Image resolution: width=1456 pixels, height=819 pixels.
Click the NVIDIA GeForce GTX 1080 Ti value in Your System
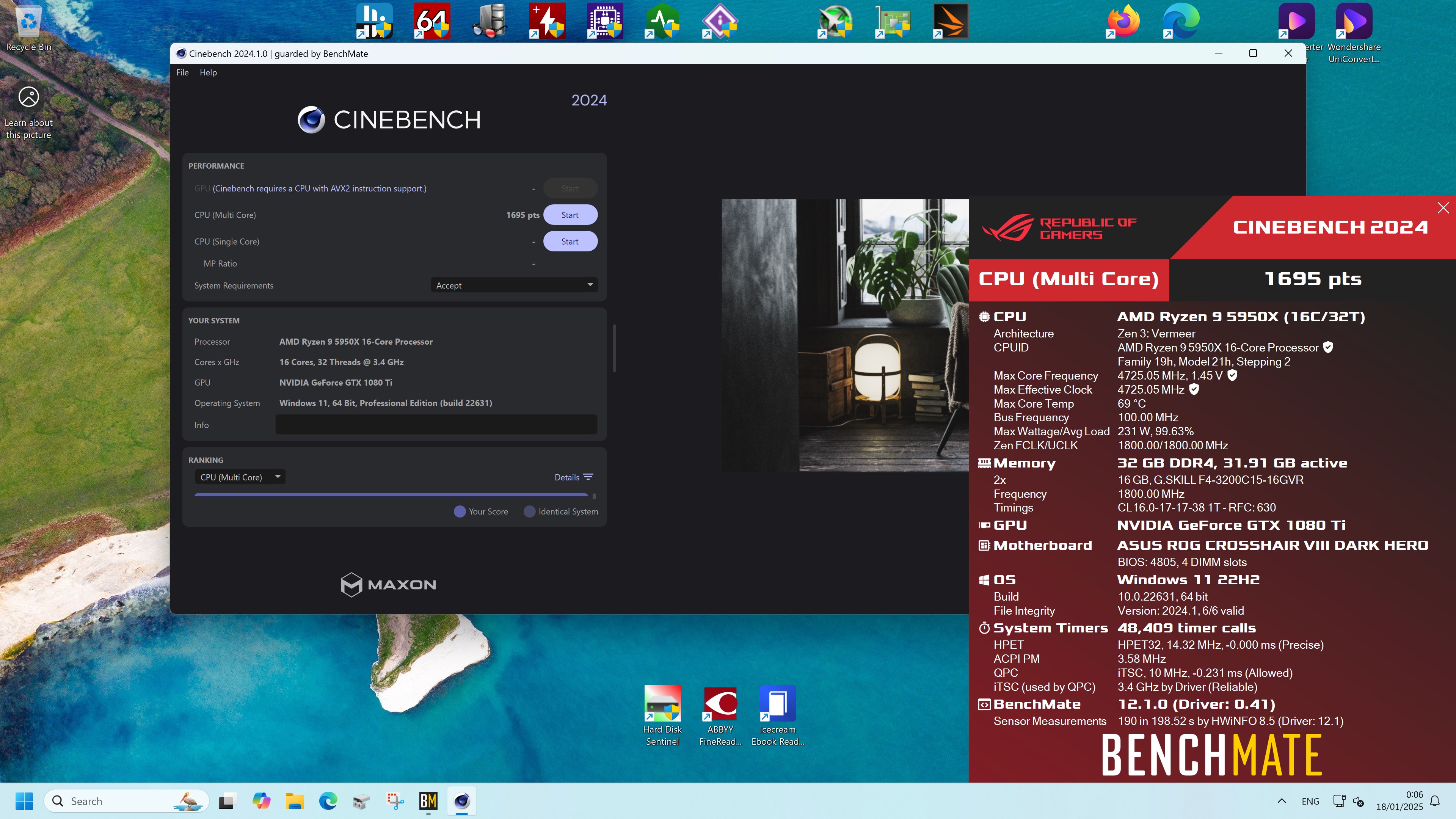coord(335,383)
